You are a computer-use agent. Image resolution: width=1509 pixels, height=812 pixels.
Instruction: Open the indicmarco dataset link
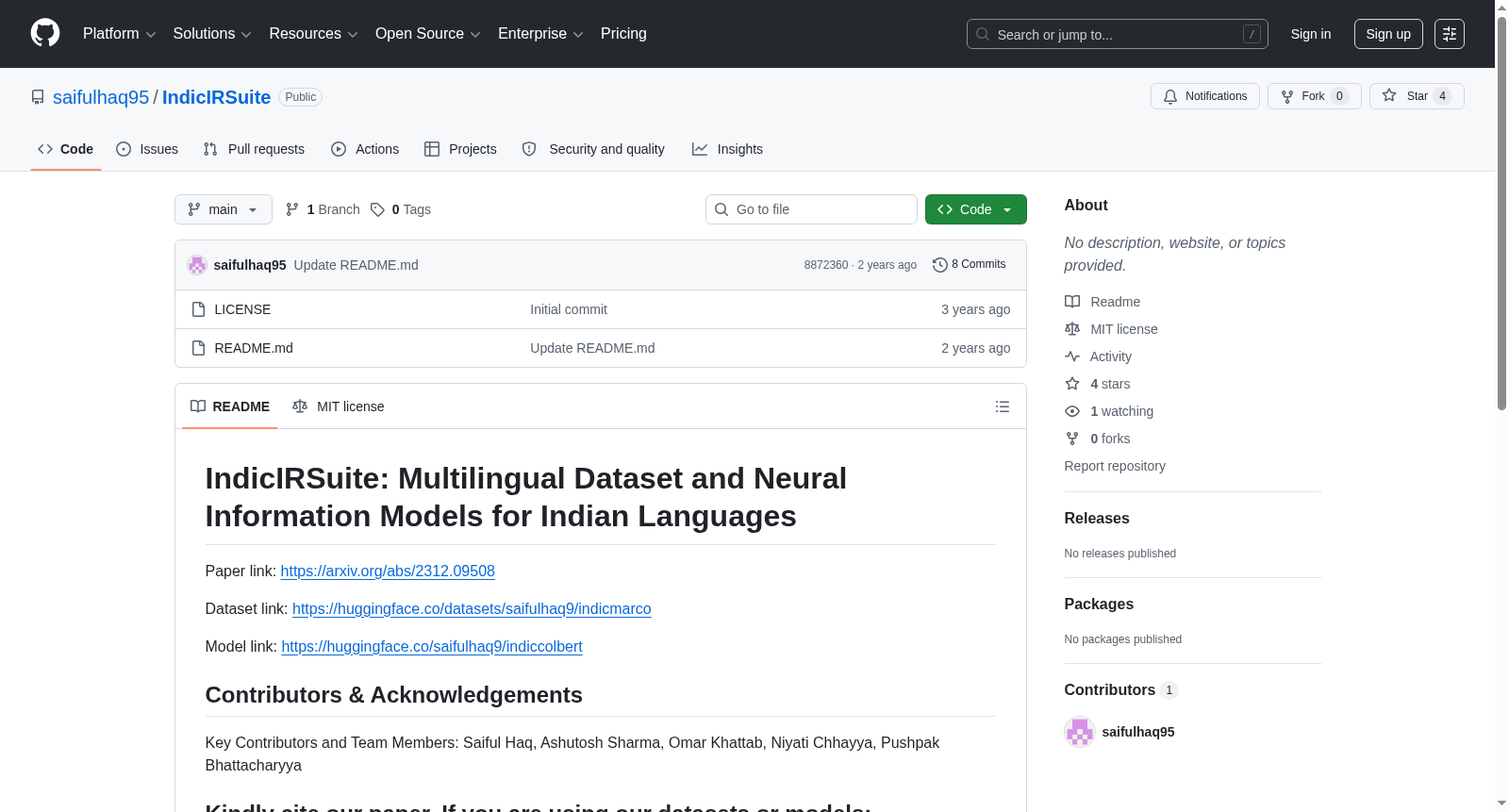click(x=472, y=608)
